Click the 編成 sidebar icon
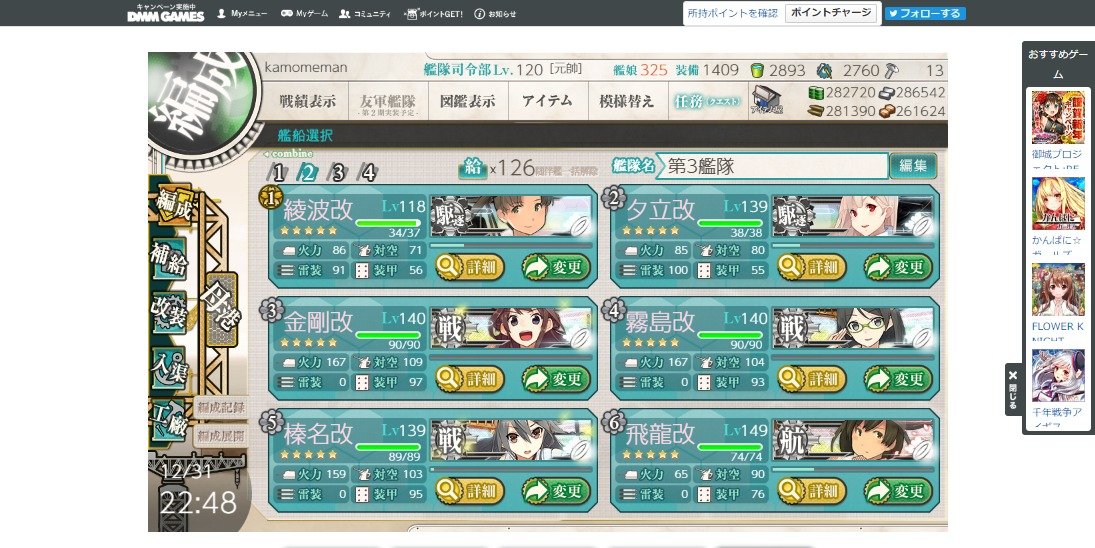Viewport: 1095px width, 548px height. (x=170, y=202)
